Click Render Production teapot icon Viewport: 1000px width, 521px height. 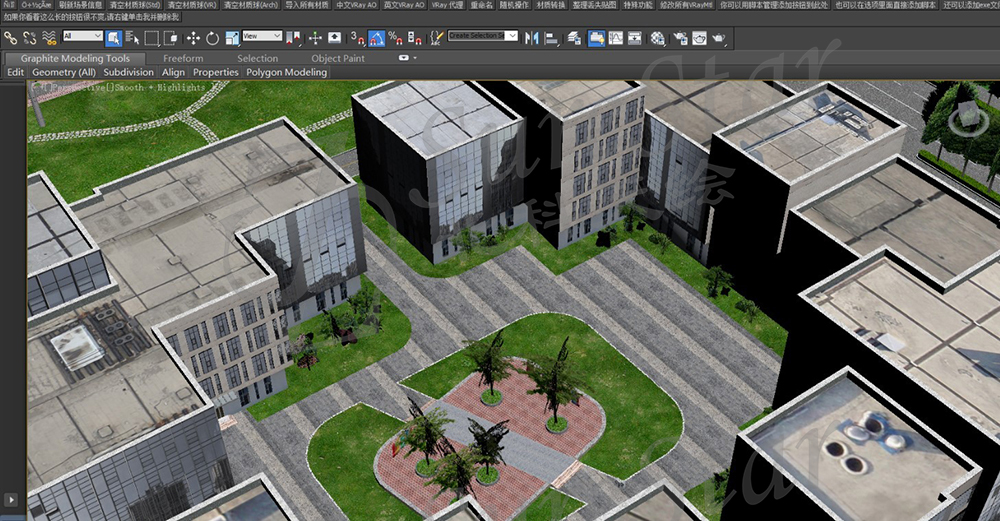pos(719,38)
